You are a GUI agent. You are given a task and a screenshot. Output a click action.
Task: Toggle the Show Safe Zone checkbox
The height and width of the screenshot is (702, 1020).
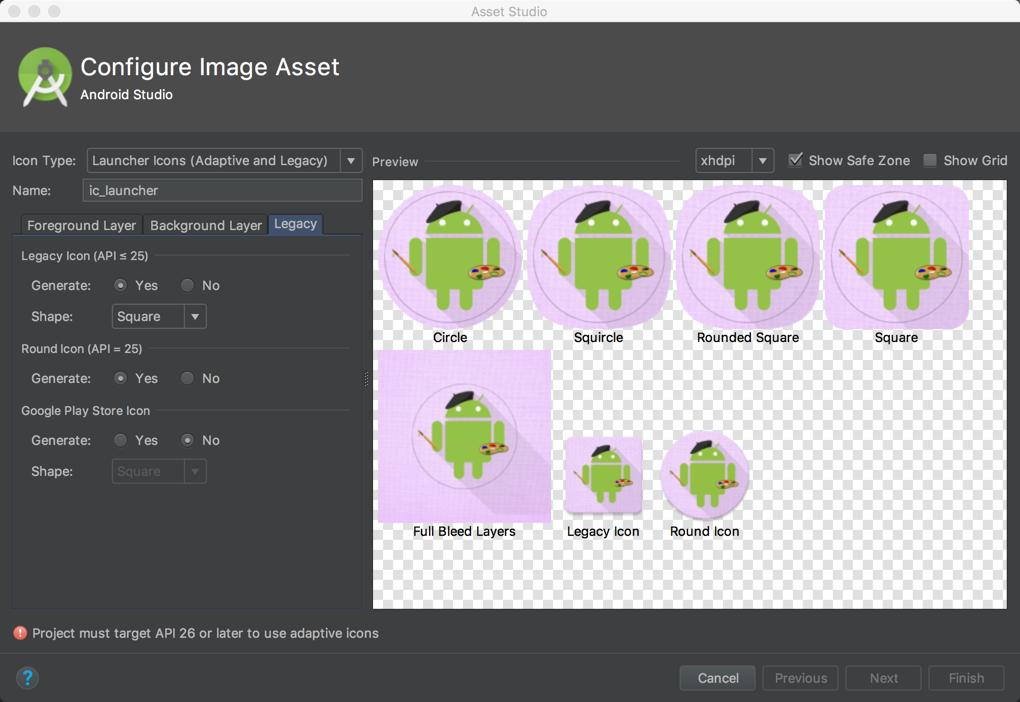point(795,160)
